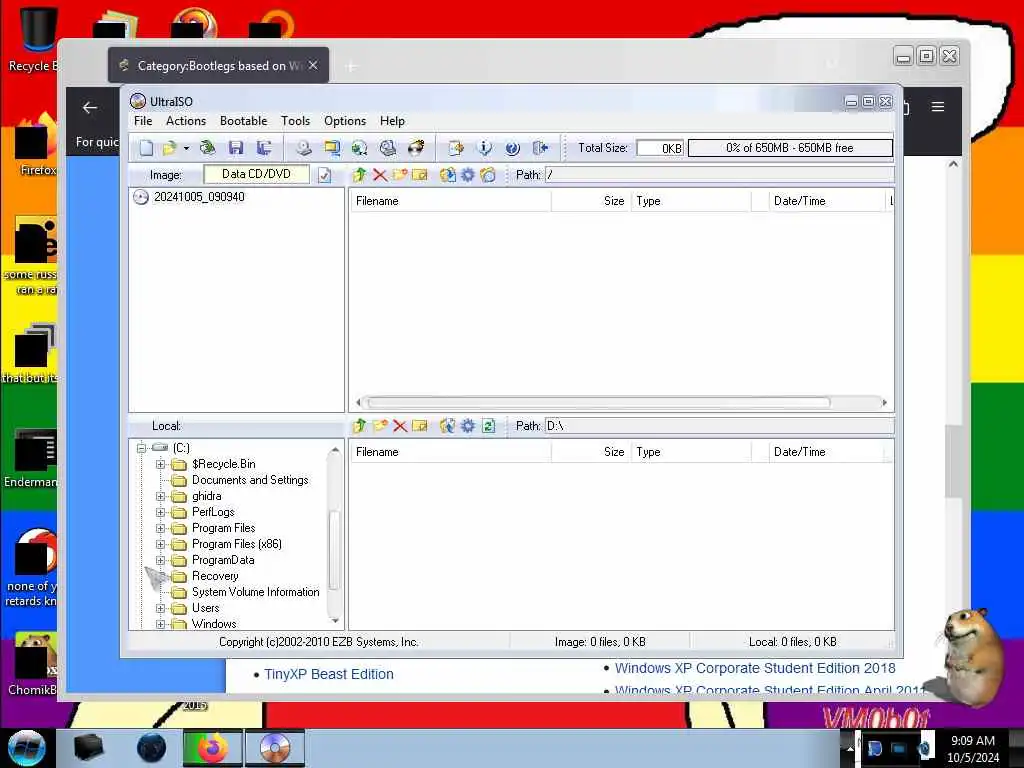Click the blue Info toolbar icon
The image size is (1024, 768).
point(485,148)
